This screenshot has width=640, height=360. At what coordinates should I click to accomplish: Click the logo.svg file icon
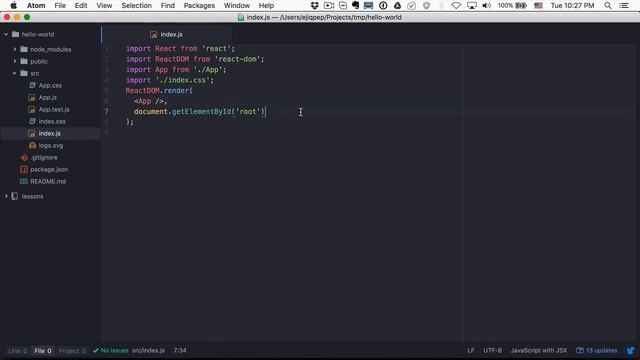[32, 145]
